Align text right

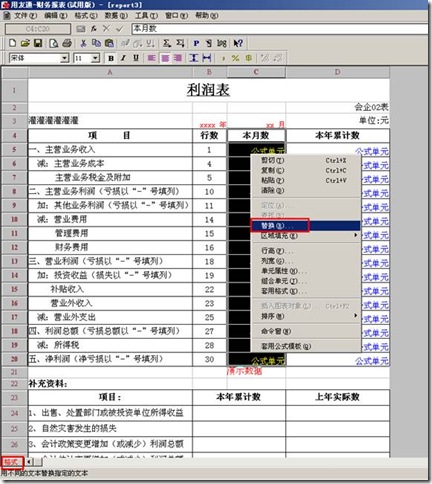pyautogui.click(x=178, y=58)
